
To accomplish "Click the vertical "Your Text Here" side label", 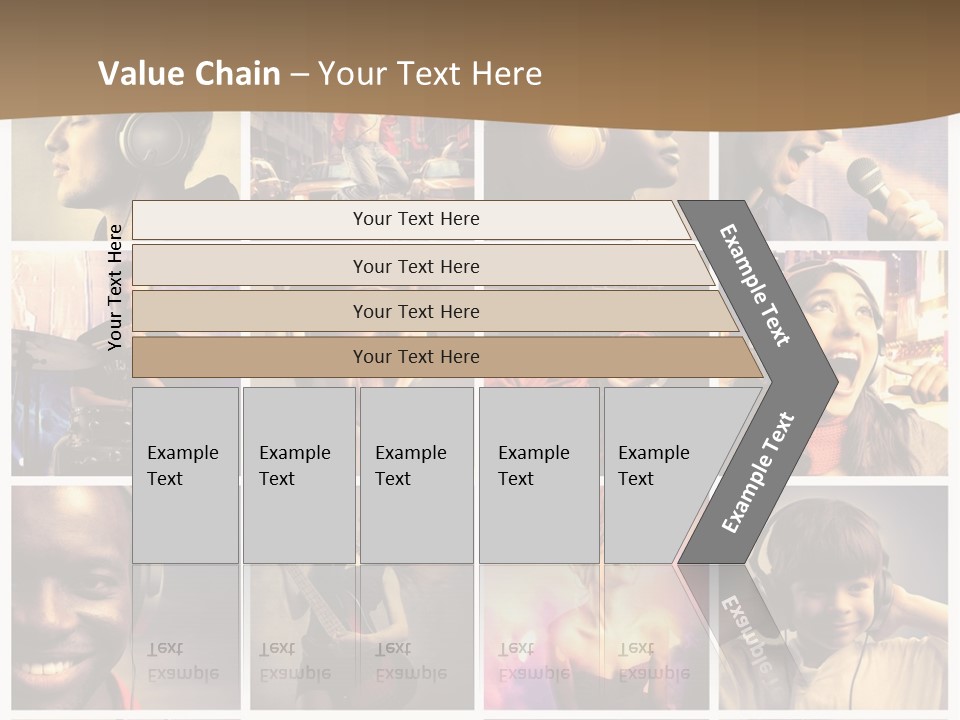I will [115, 287].
